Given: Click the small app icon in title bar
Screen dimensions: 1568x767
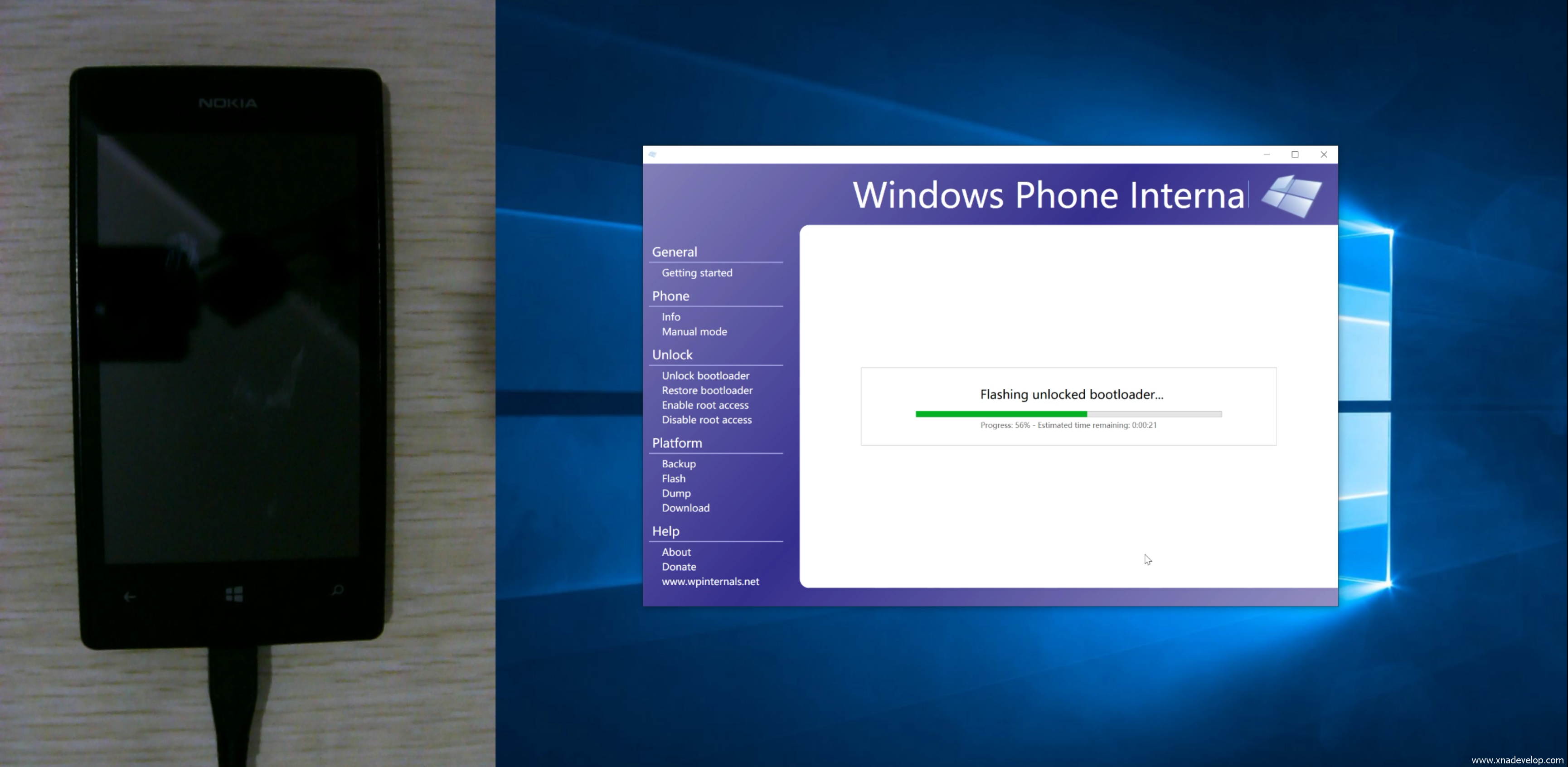Looking at the screenshot, I should [x=652, y=155].
